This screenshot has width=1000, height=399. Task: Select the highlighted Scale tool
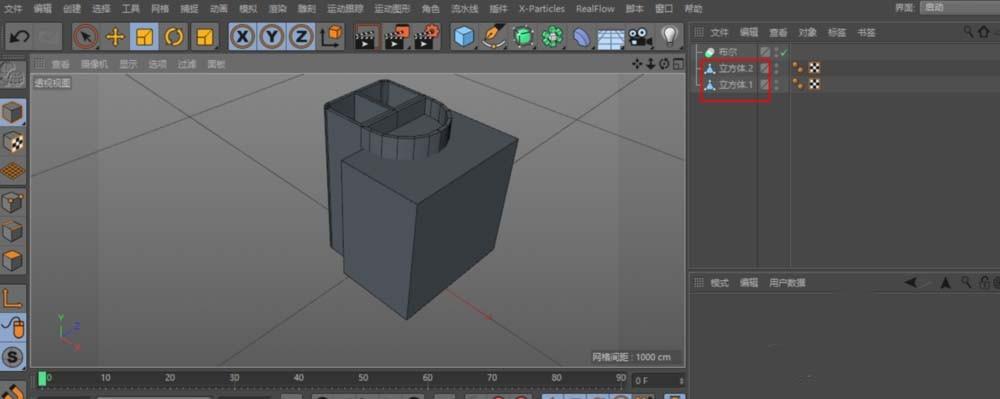(x=145, y=36)
